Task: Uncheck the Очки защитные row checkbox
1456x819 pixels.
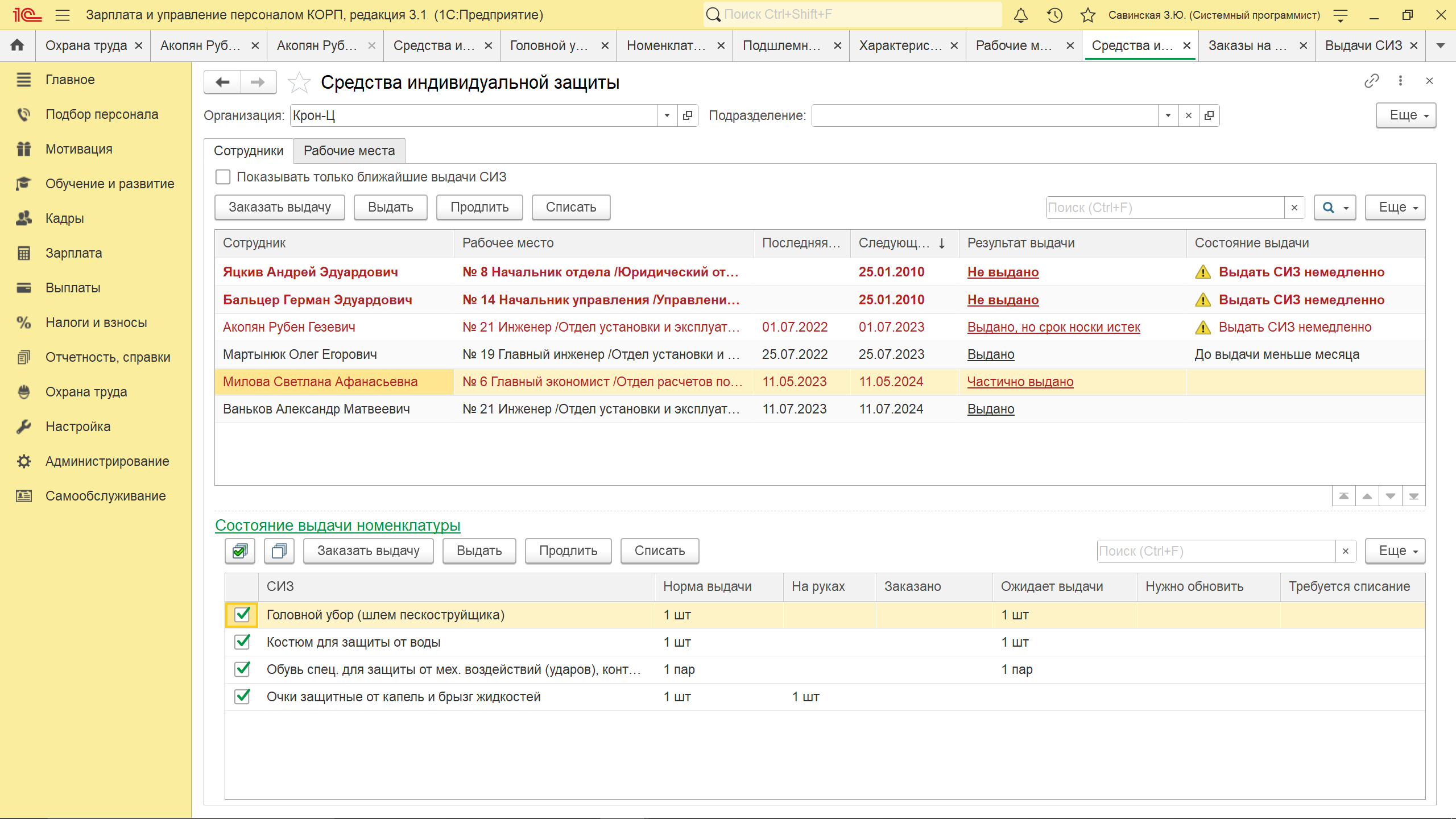Action: [242, 697]
